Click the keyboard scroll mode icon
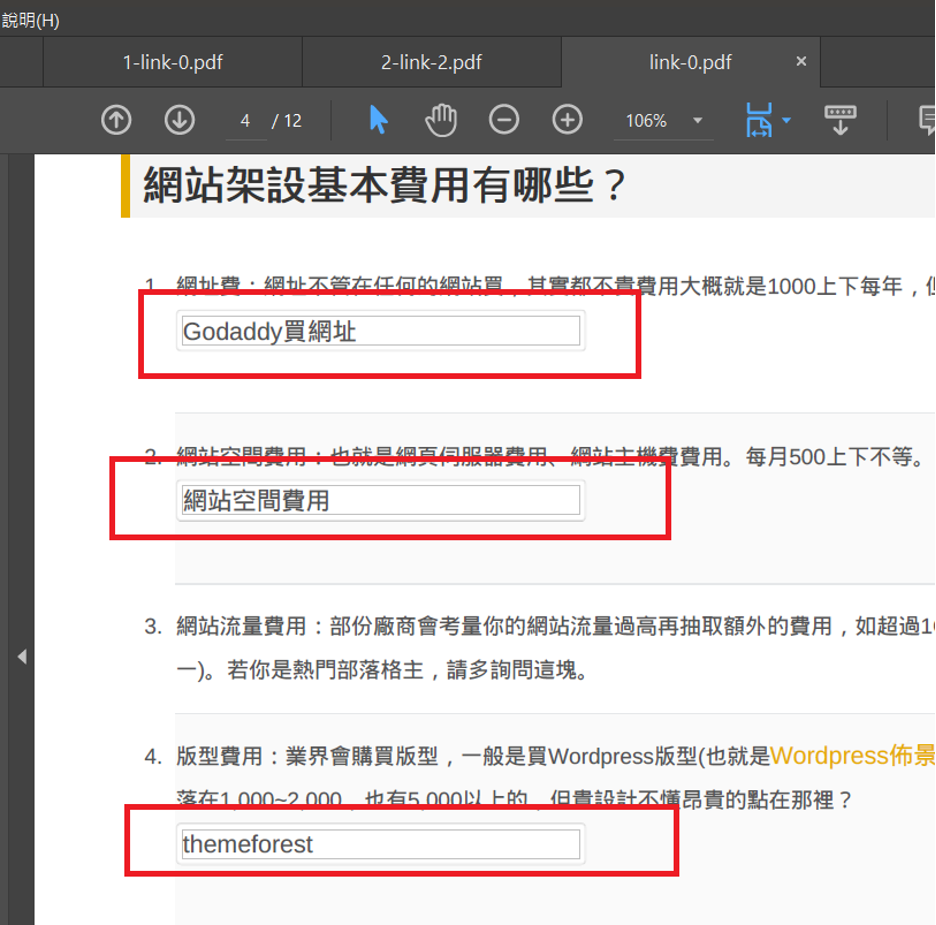936x925 pixels. (x=840, y=120)
